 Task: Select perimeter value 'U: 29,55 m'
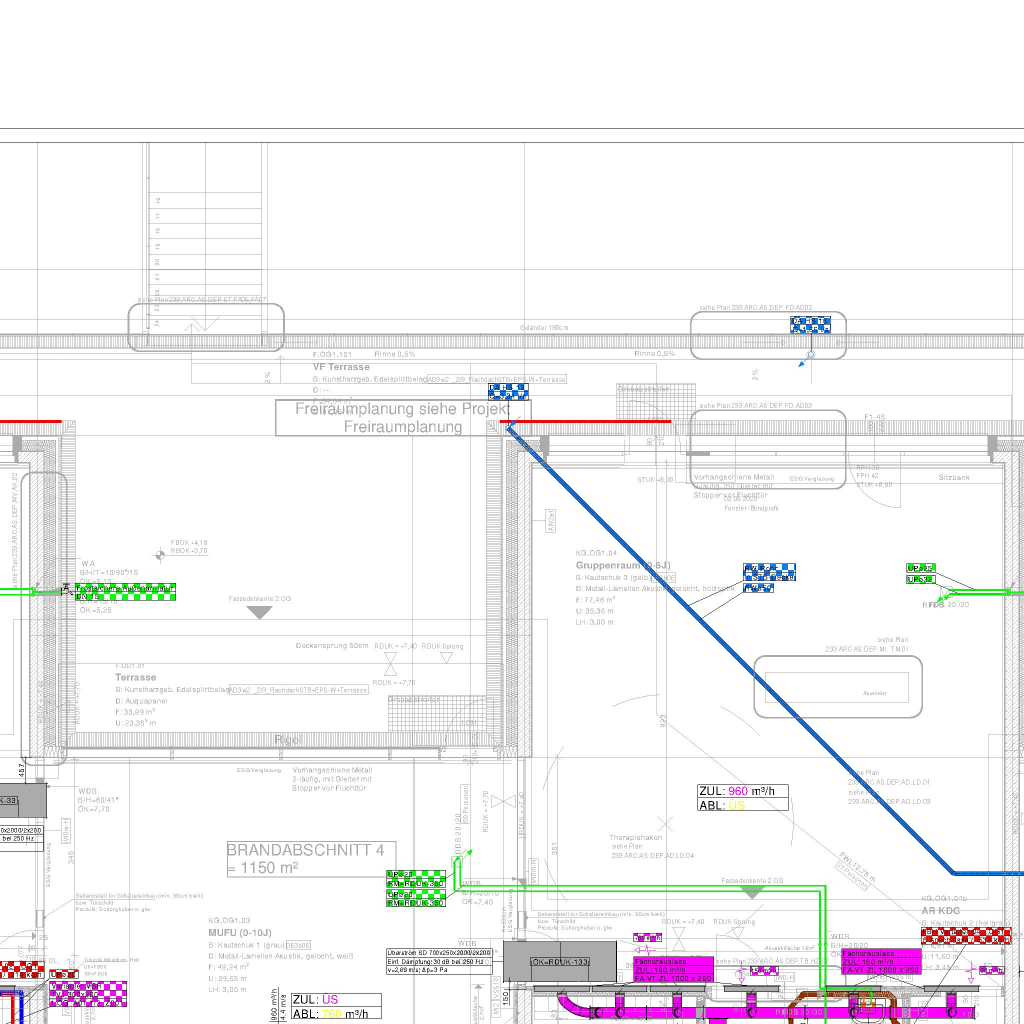pyautogui.click(x=227, y=978)
